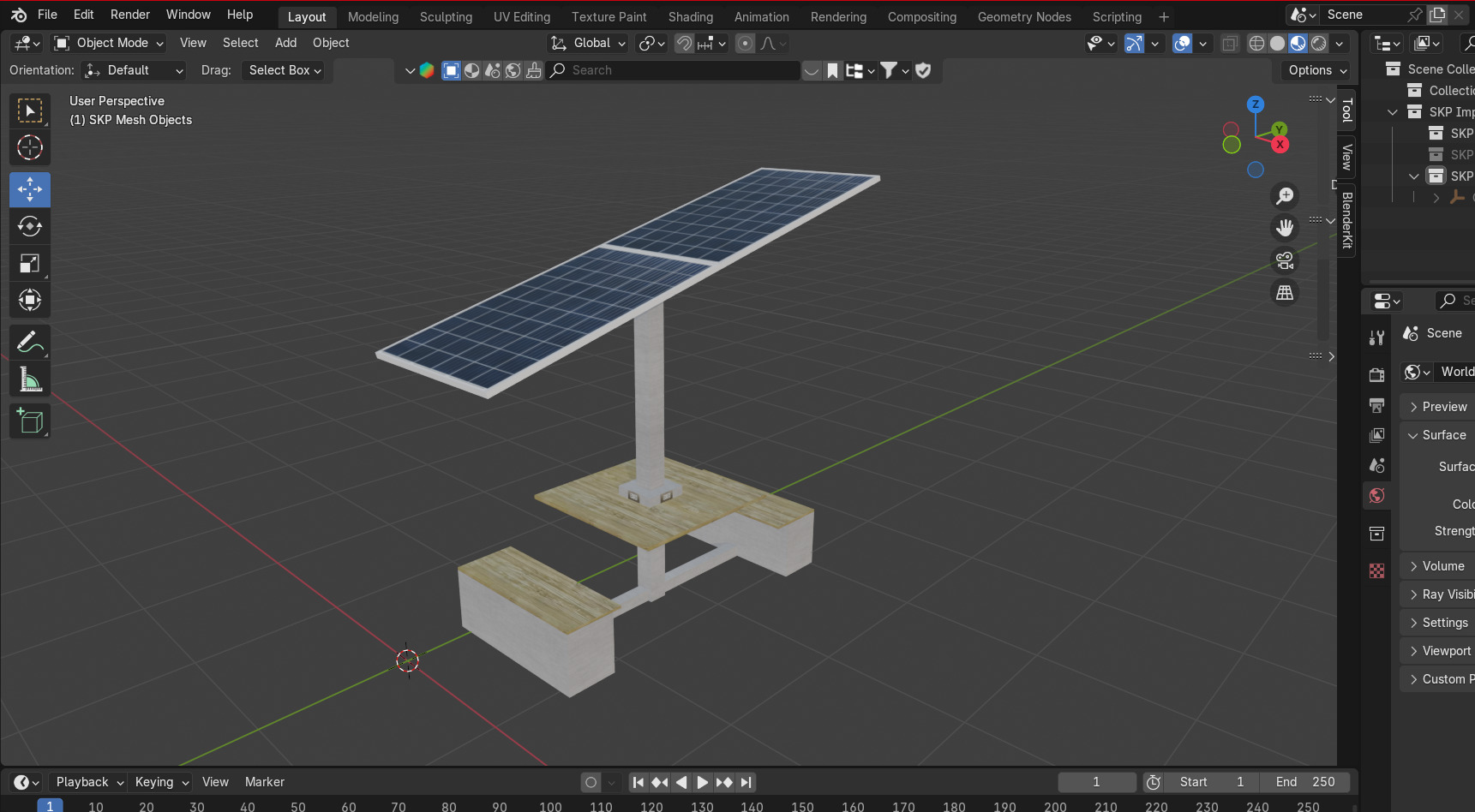The height and width of the screenshot is (812, 1475).
Task: Toggle proportional editing button
Action: [x=746, y=43]
